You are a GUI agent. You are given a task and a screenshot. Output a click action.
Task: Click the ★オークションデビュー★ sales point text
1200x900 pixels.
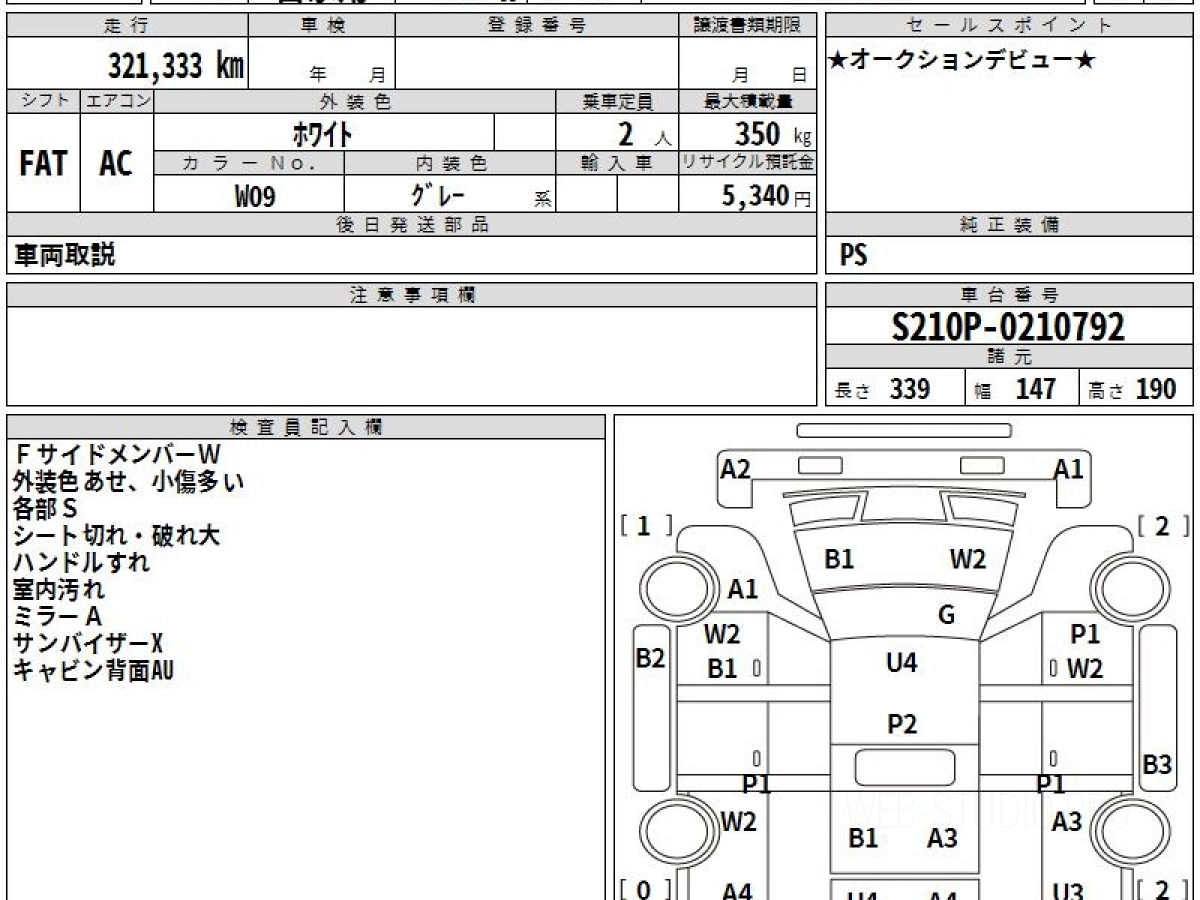[962, 60]
